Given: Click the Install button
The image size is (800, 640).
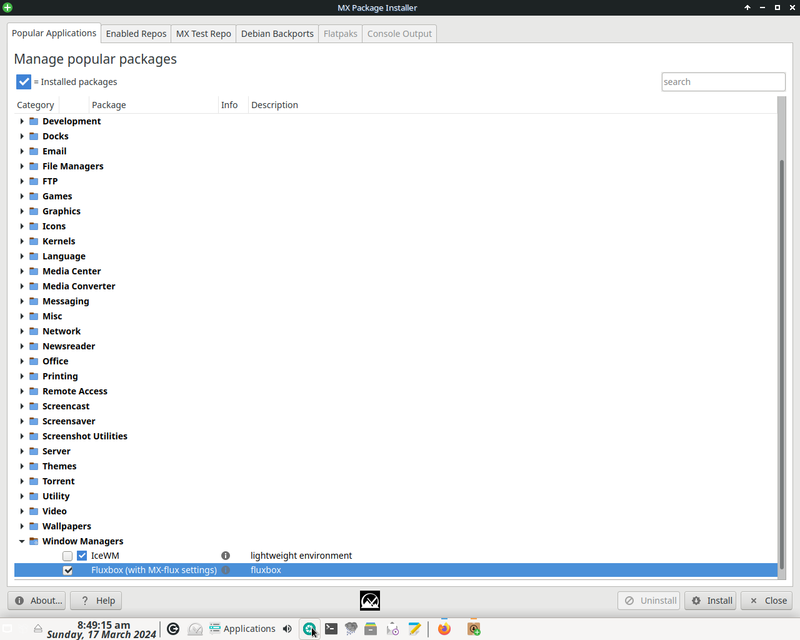Looking at the screenshot, I should pos(710,601).
